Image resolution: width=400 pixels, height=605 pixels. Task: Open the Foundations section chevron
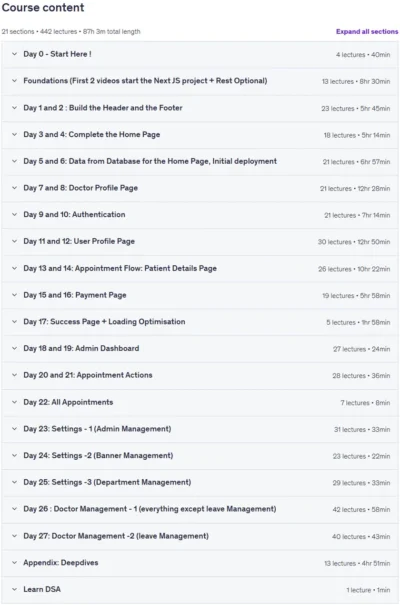pyautogui.click(x=14, y=81)
